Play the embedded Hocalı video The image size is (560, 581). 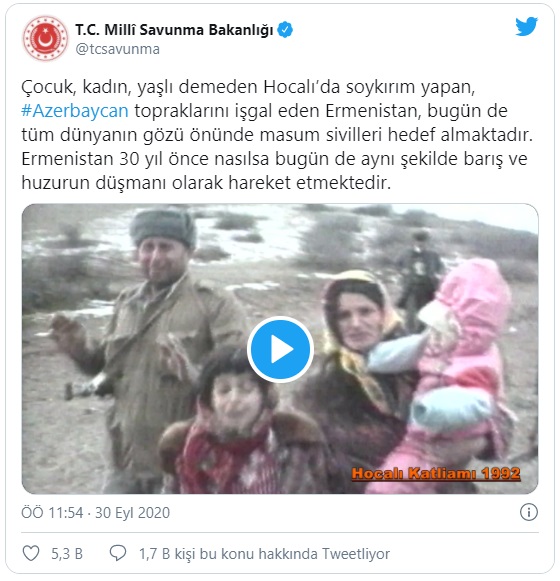pyautogui.click(x=280, y=349)
